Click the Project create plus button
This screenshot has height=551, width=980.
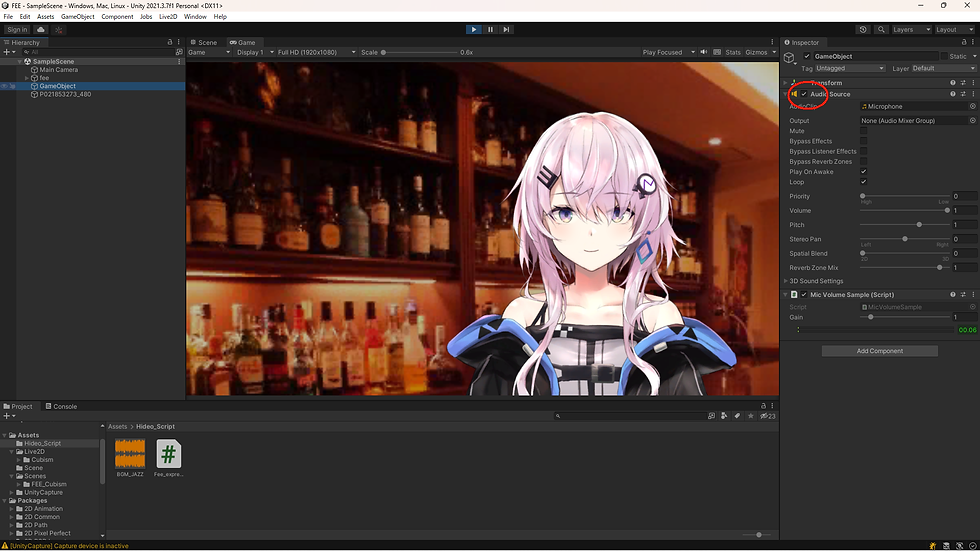8,415
